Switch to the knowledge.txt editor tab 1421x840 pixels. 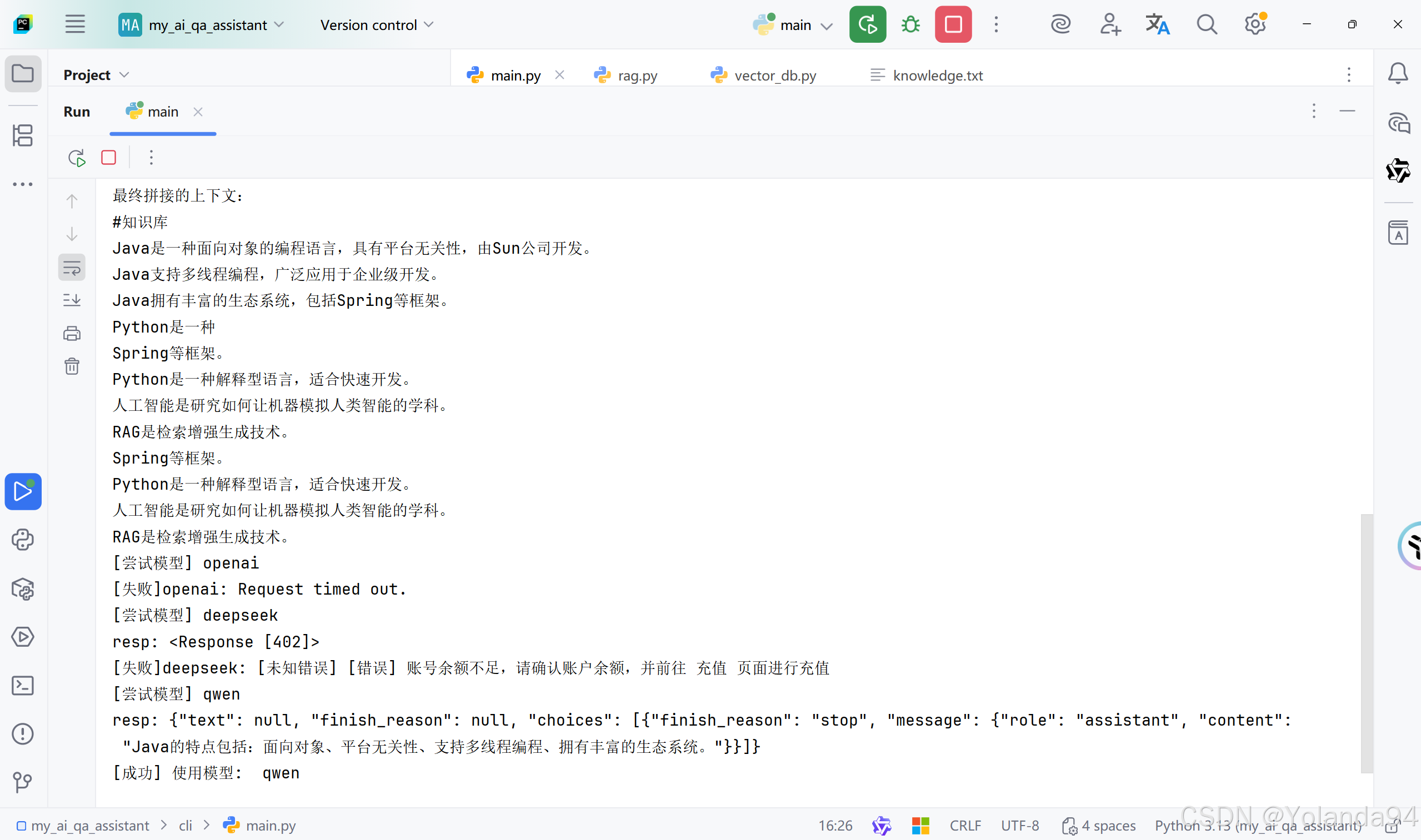point(927,76)
